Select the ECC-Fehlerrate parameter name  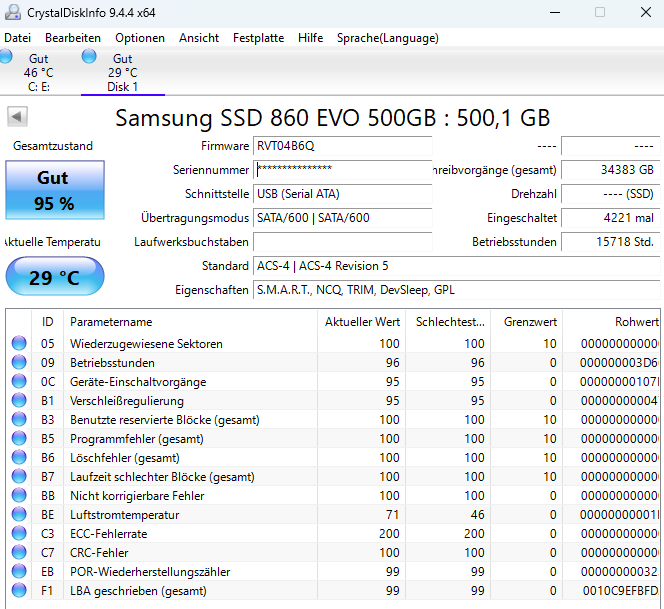click(108, 534)
